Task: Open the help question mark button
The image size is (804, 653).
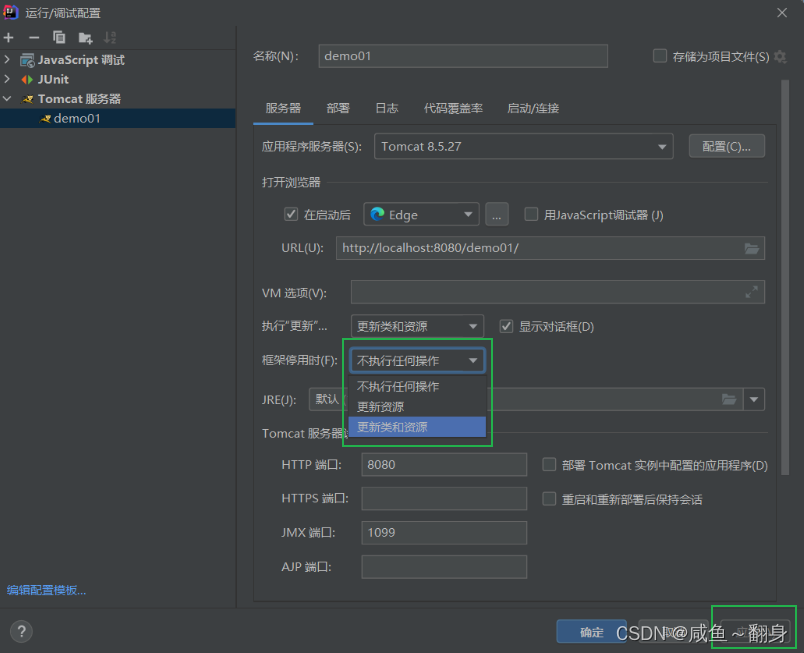Action: pyautogui.click(x=22, y=631)
